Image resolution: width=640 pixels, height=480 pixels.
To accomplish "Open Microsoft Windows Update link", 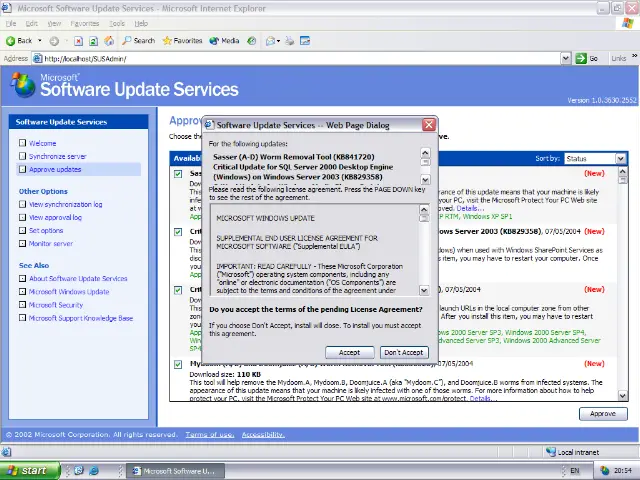I will click(x=69, y=291).
